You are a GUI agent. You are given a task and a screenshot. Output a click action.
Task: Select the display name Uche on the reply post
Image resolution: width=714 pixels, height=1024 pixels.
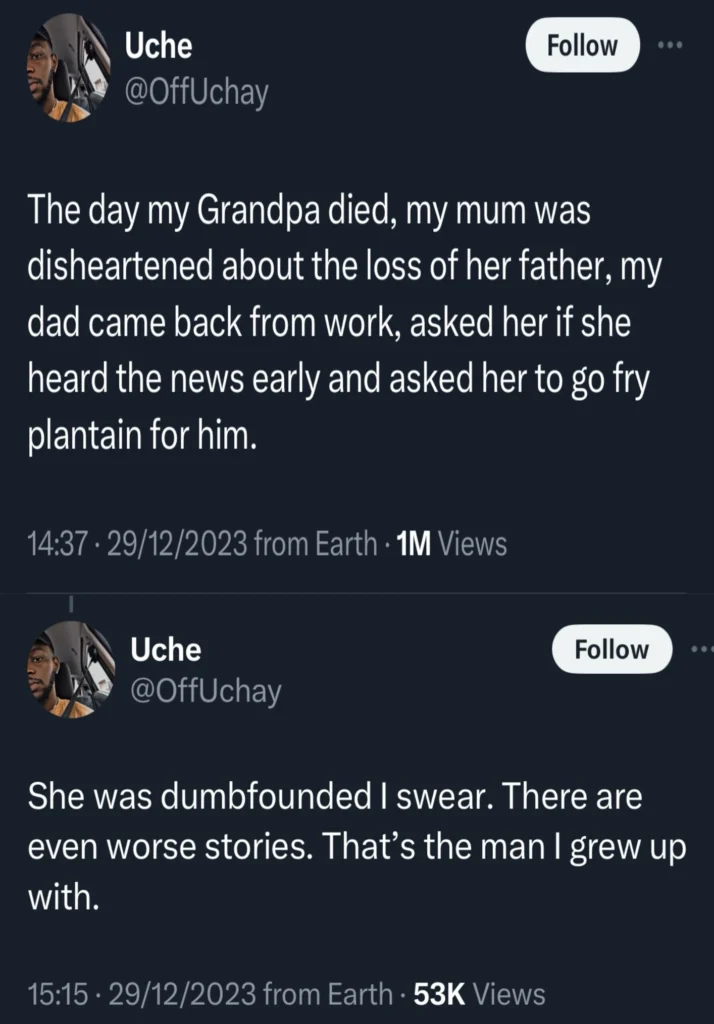(167, 649)
